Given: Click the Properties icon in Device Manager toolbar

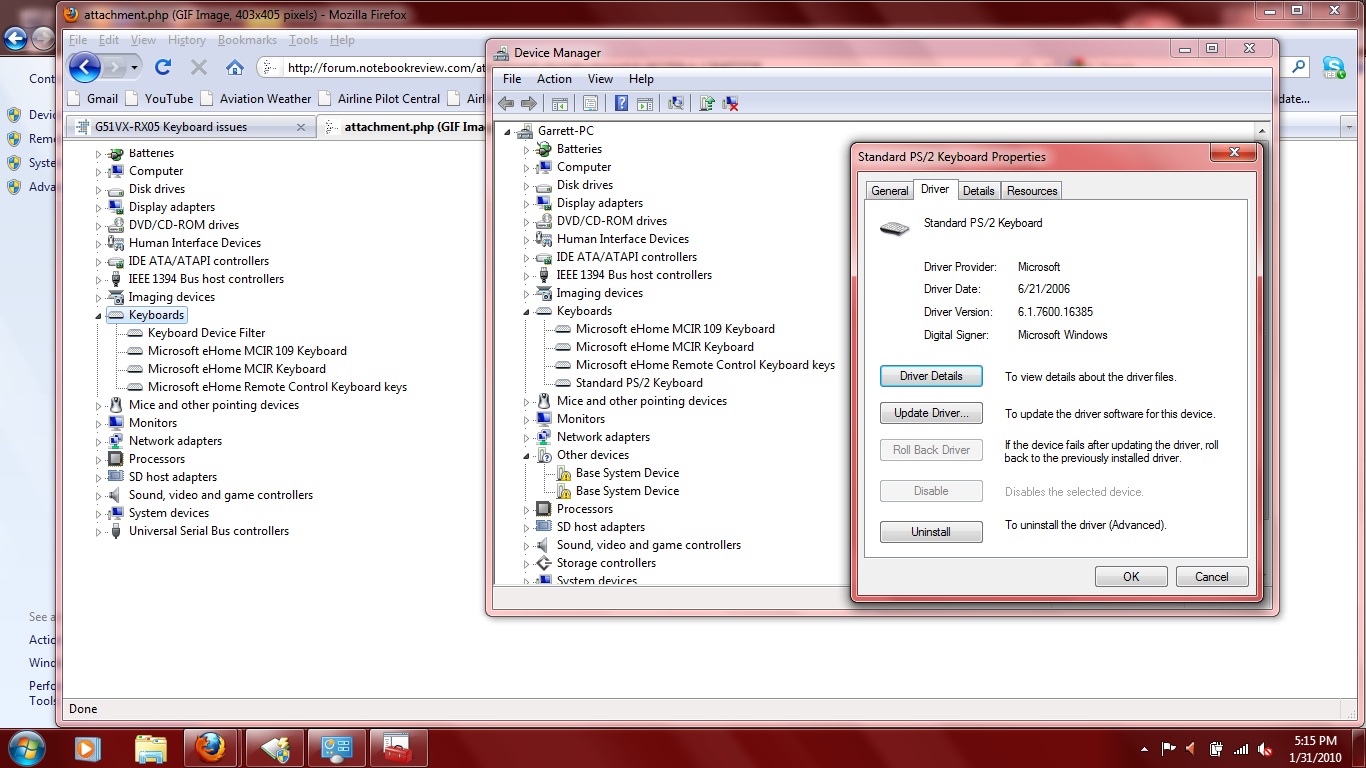Looking at the screenshot, I should 590,103.
